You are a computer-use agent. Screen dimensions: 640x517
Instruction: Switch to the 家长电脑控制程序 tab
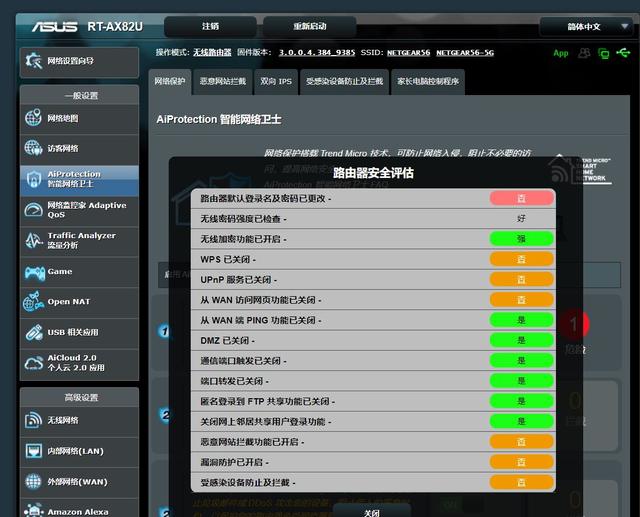coord(428,81)
